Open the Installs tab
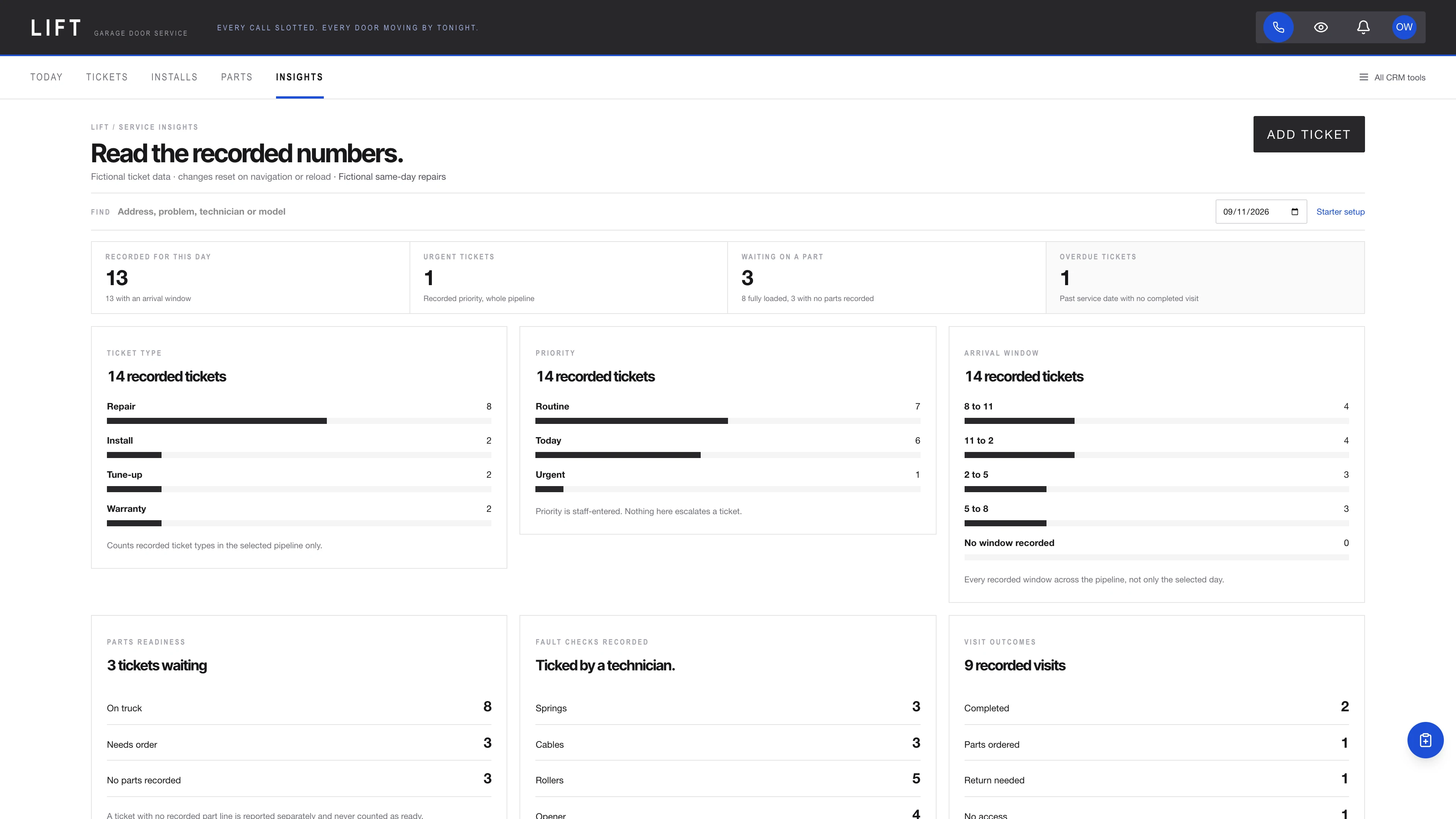The height and width of the screenshot is (819, 1456). coord(174,77)
